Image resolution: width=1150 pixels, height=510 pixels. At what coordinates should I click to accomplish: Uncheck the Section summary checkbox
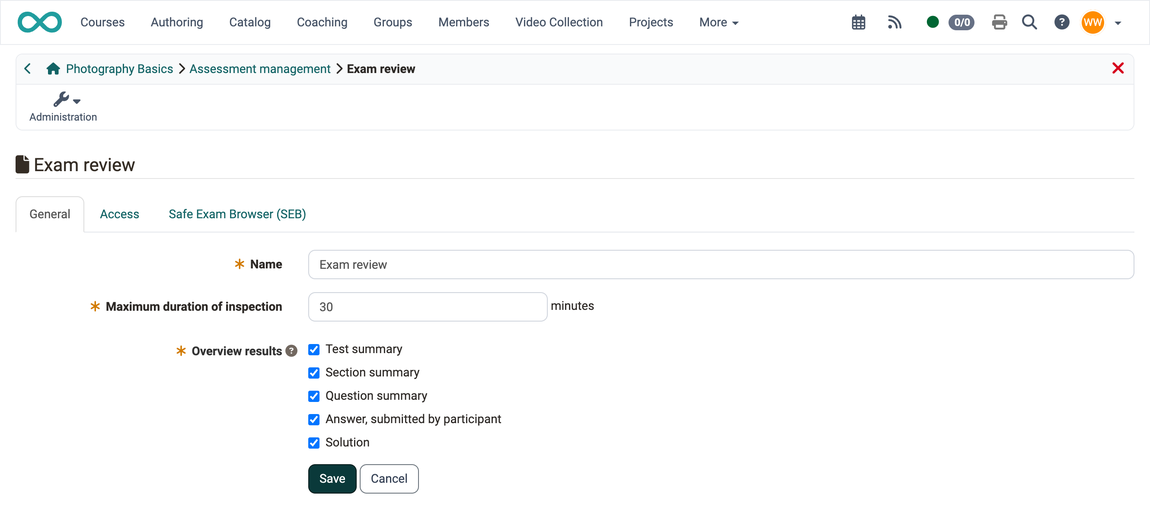click(314, 373)
